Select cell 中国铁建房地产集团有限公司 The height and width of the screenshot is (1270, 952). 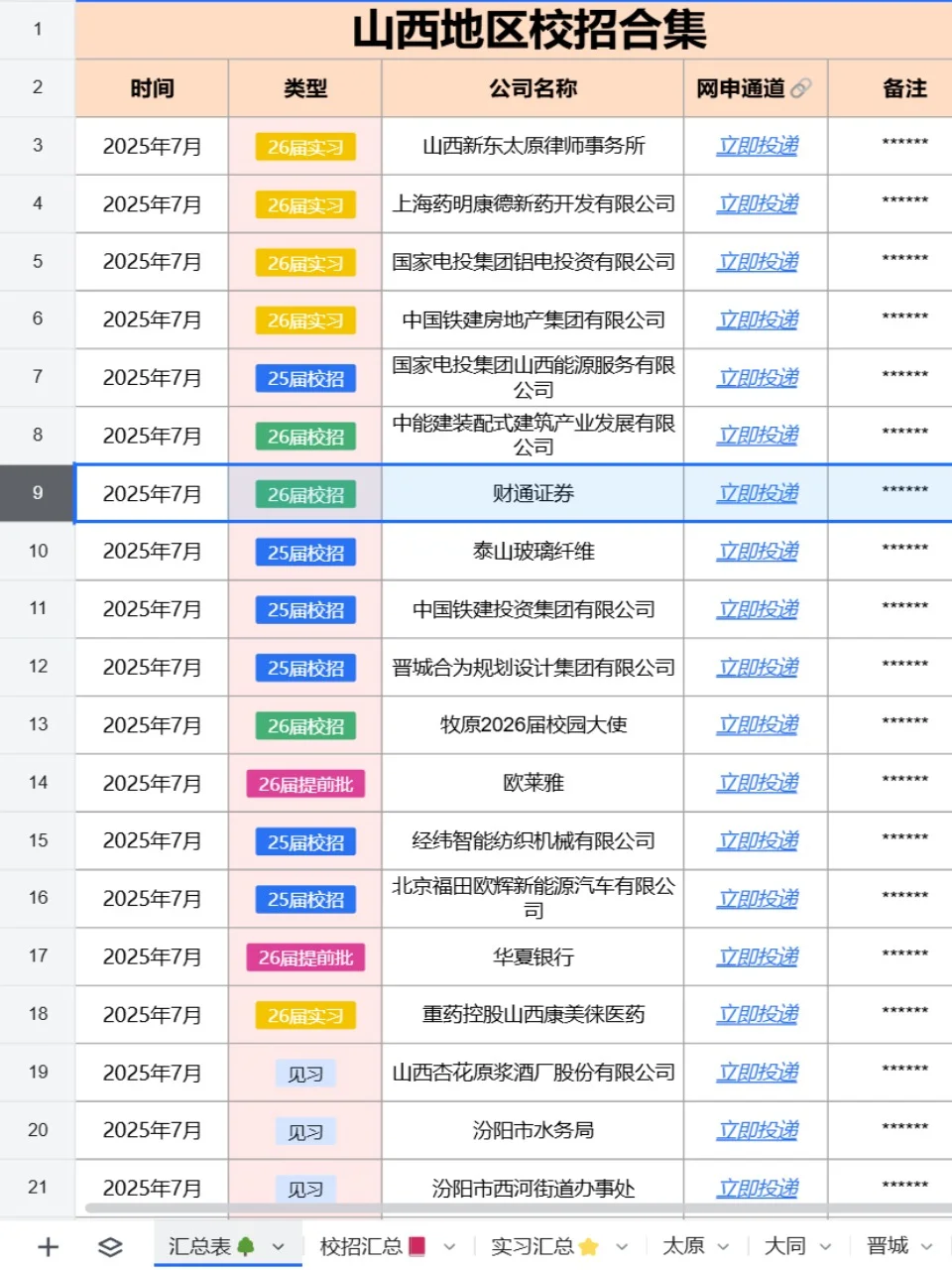tap(533, 319)
